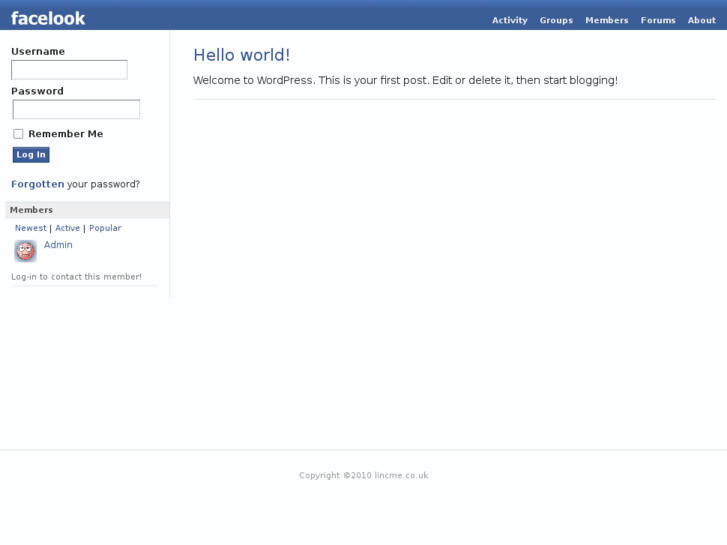Open the Hello world! post title
Screen dimensions: 727x545
pos(242,55)
